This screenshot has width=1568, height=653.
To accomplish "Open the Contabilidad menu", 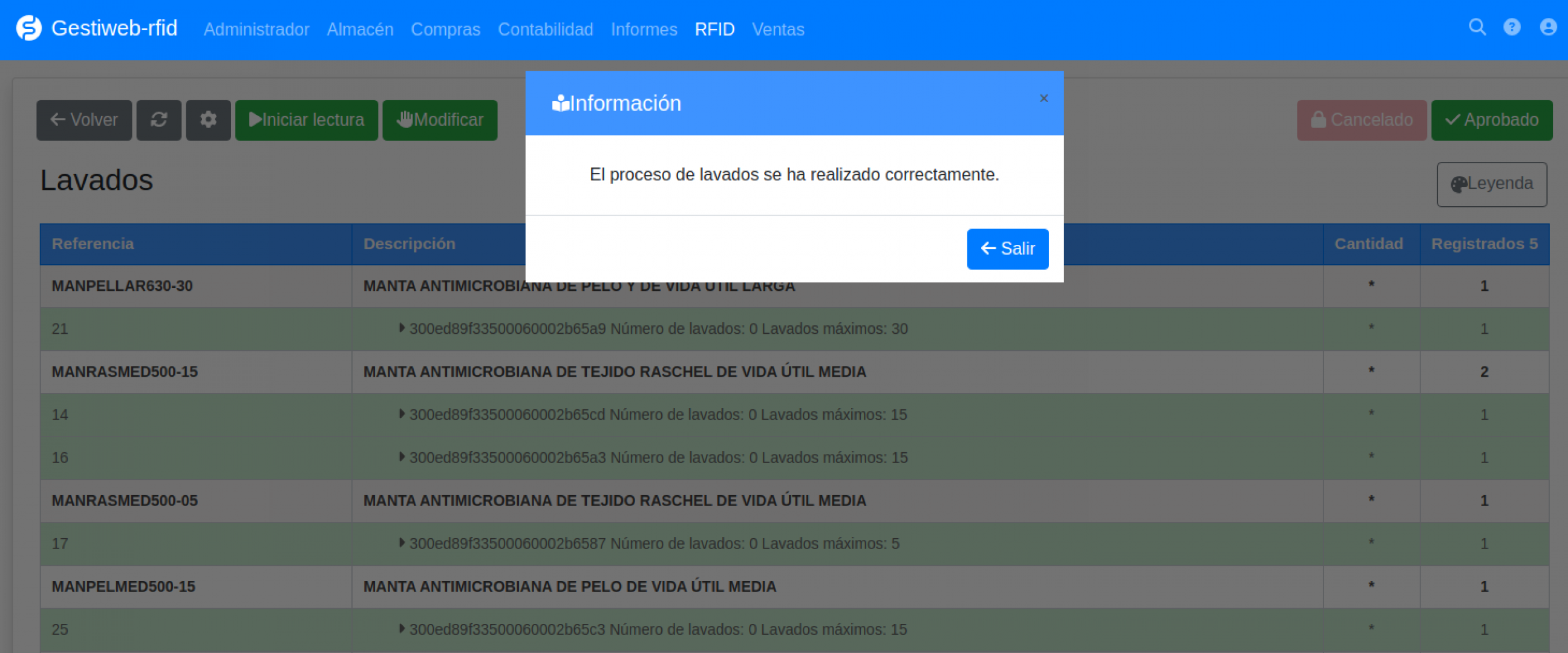I will 546,29.
